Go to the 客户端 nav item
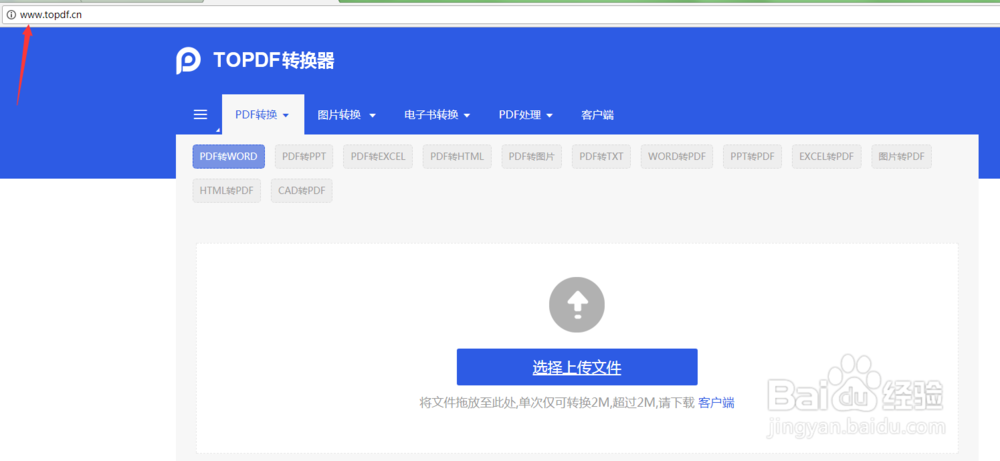The width and height of the screenshot is (1000, 461). point(597,115)
